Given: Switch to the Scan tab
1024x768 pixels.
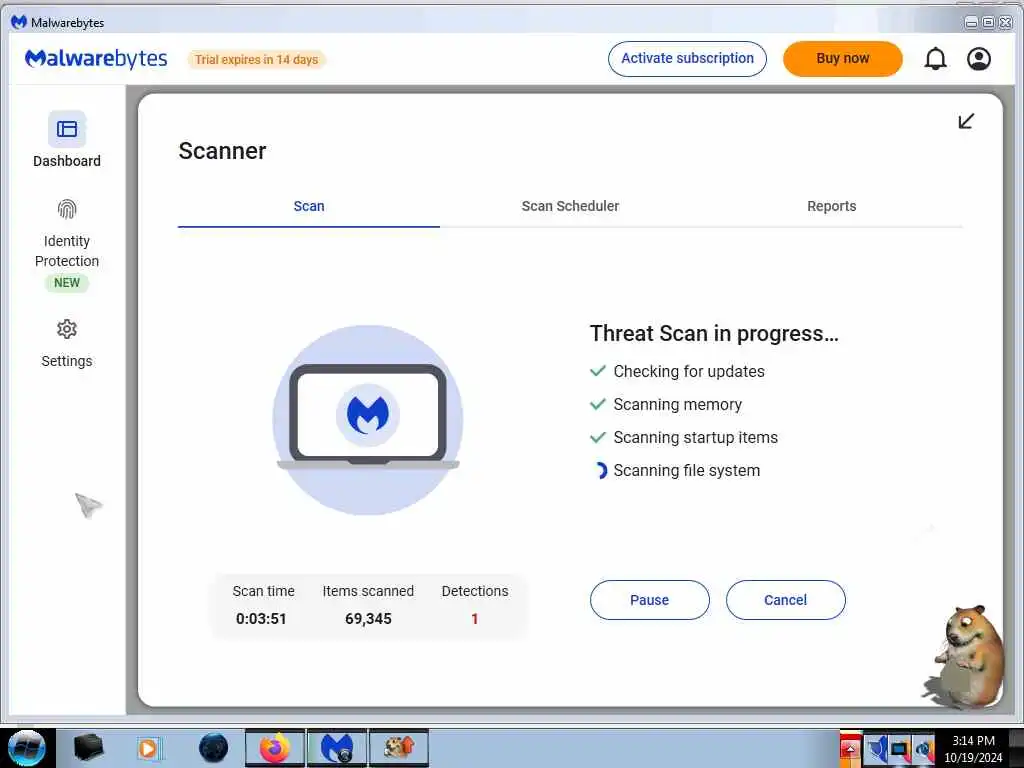Looking at the screenshot, I should click(309, 206).
